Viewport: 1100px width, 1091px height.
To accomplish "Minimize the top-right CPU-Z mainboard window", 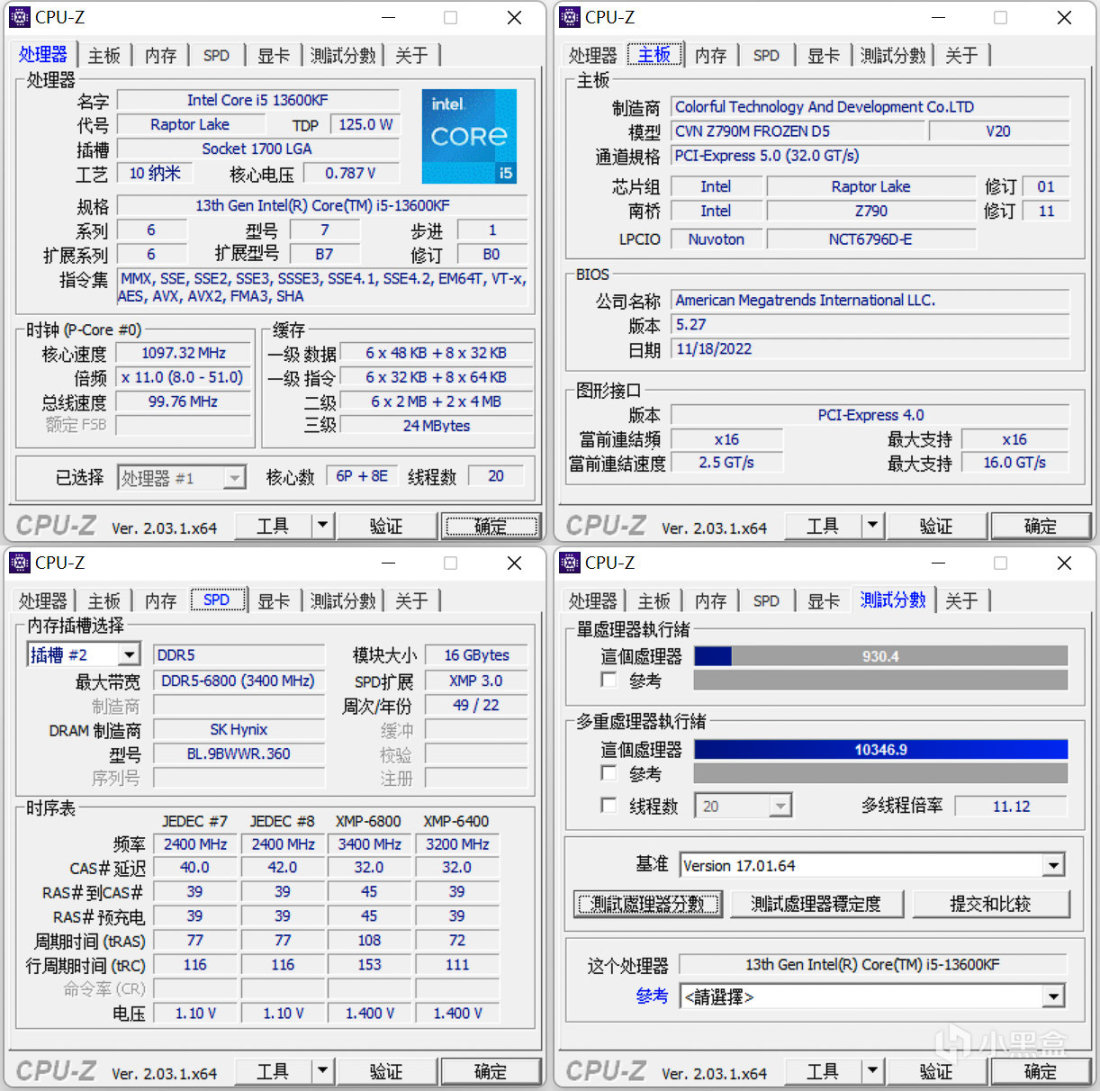I will point(938,18).
